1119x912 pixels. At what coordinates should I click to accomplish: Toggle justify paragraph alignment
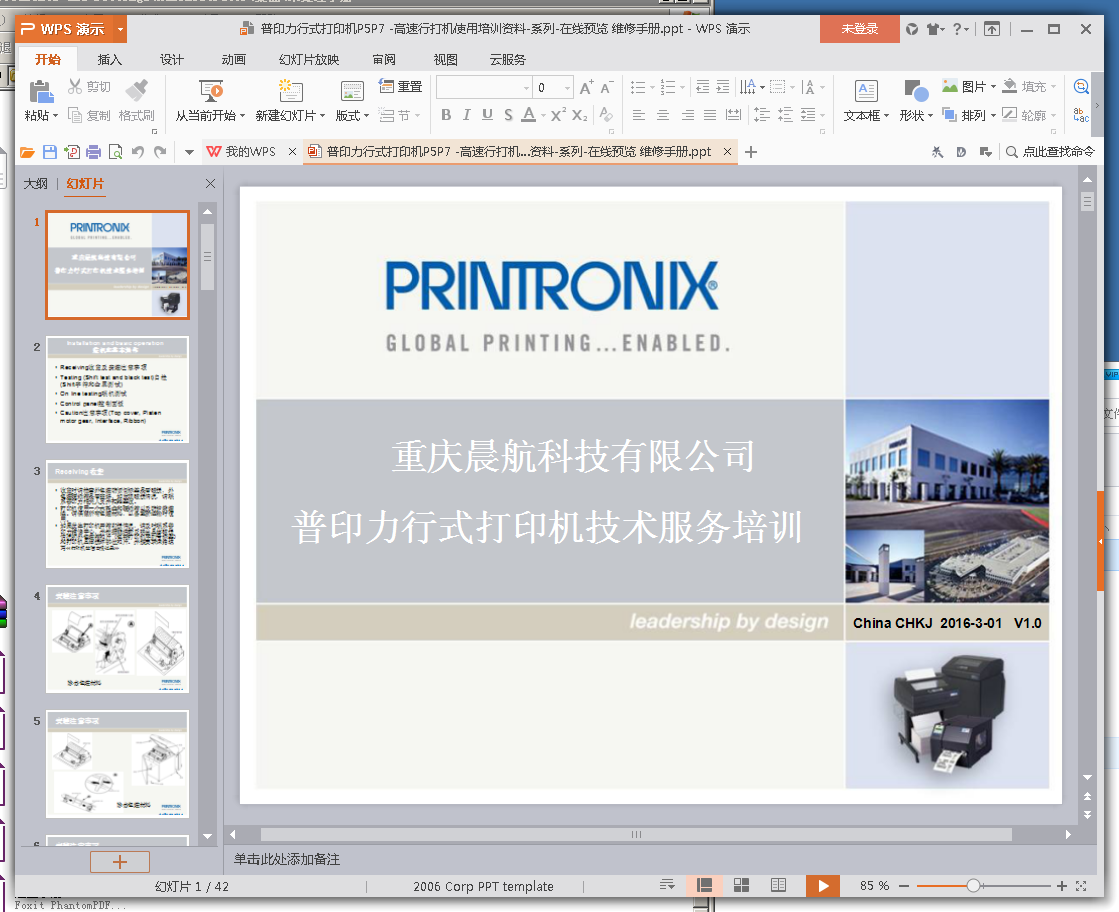click(709, 114)
